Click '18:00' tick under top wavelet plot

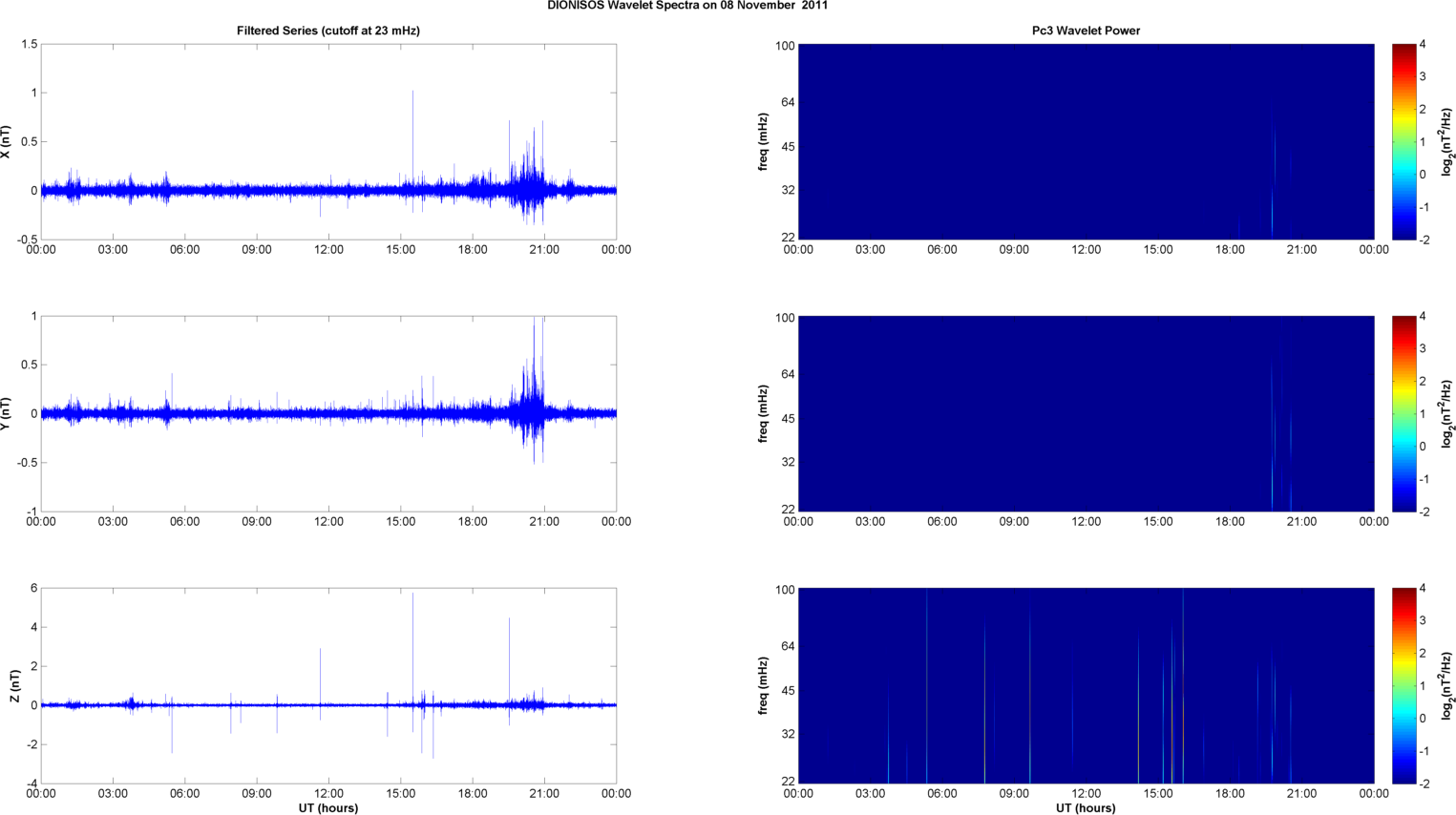[1230, 250]
